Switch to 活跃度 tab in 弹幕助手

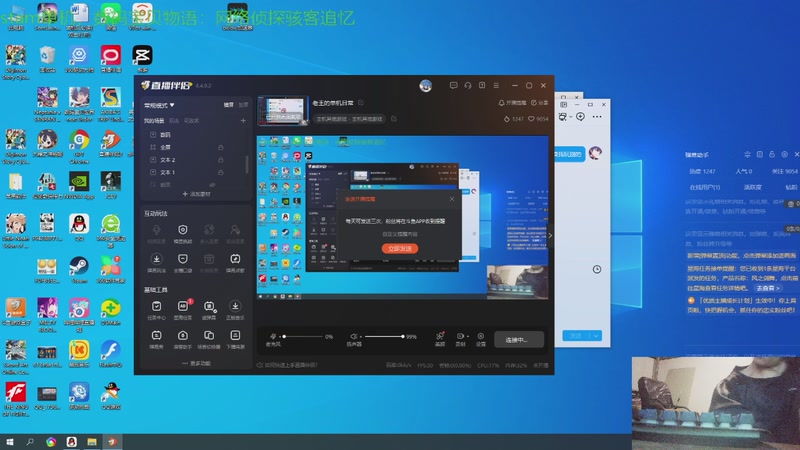coord(753,187)
